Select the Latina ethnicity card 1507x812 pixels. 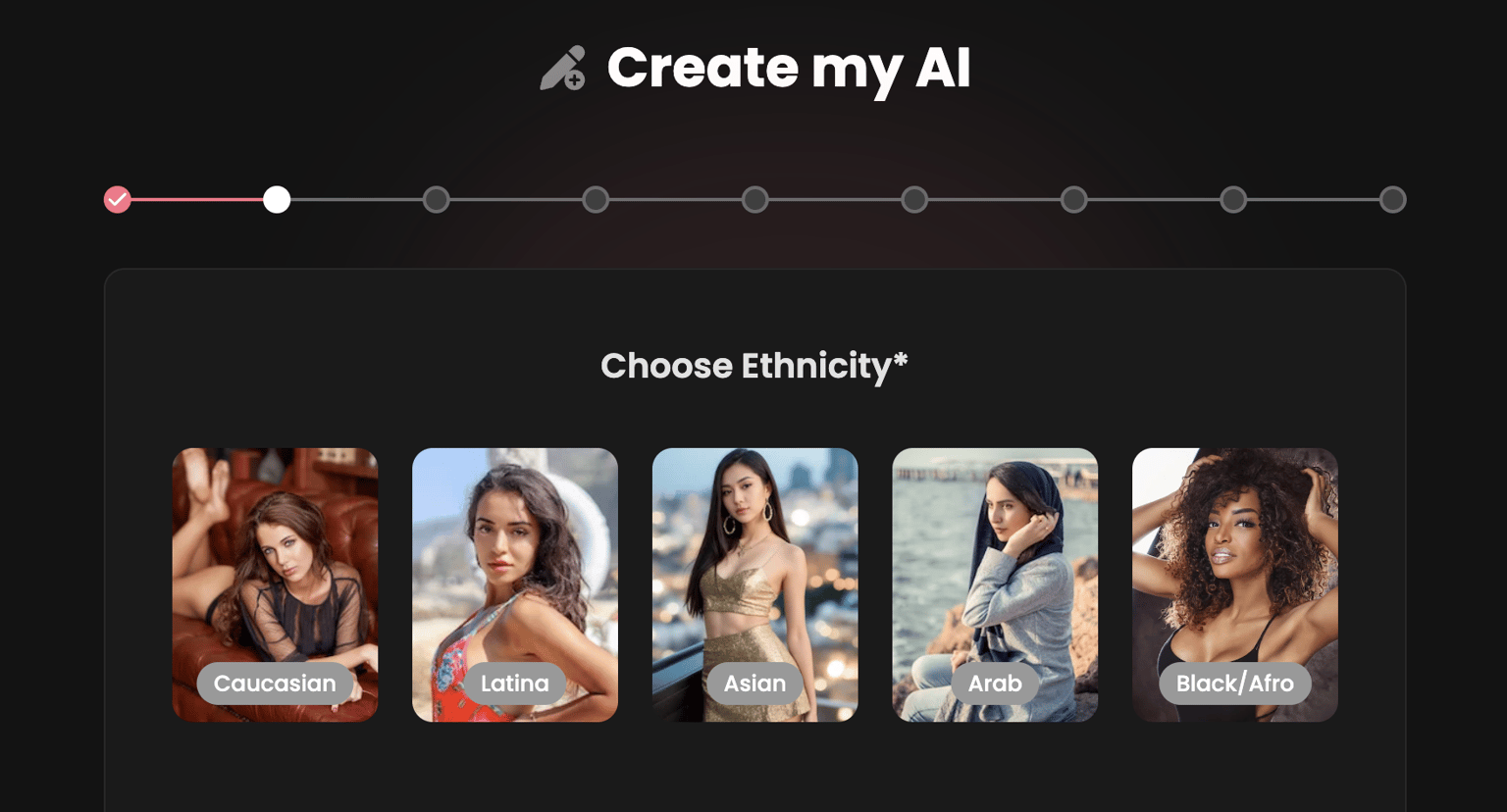click(515, 584)
